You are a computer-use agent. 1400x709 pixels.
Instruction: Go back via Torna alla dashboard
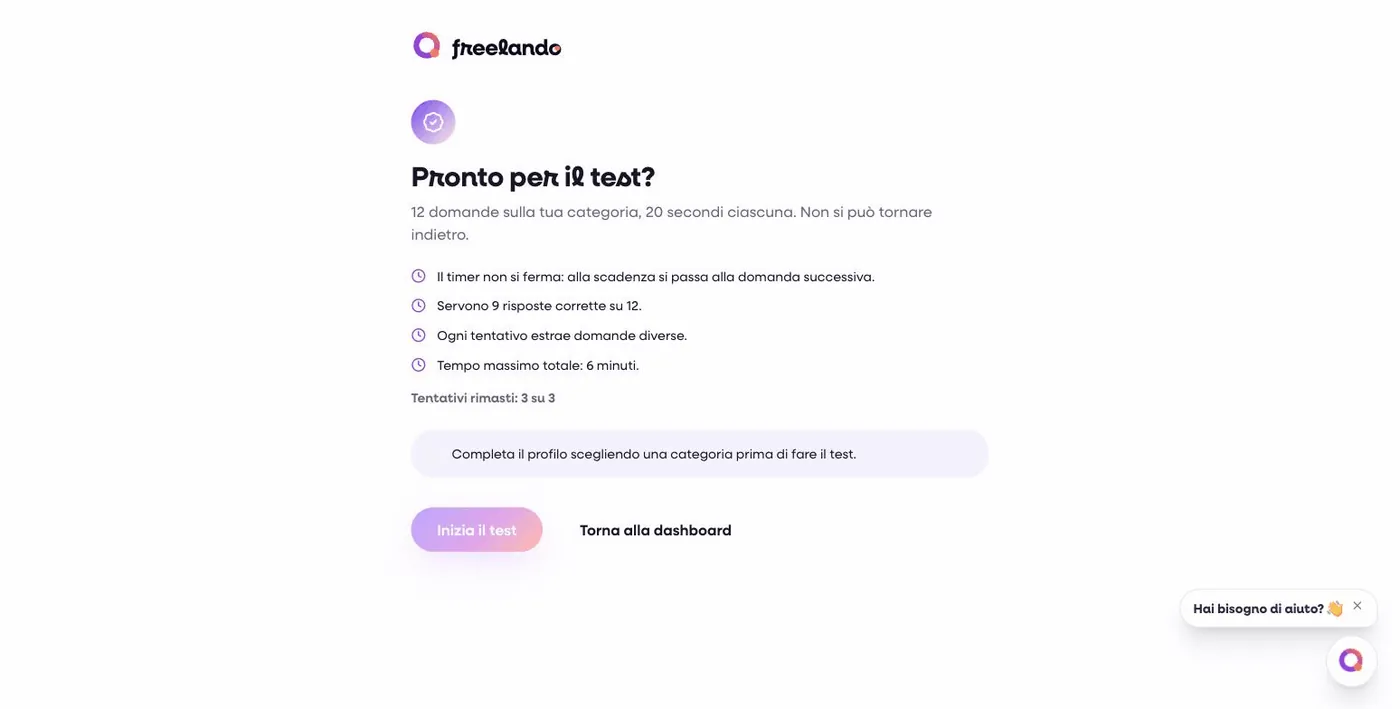(x=656, y=530)
